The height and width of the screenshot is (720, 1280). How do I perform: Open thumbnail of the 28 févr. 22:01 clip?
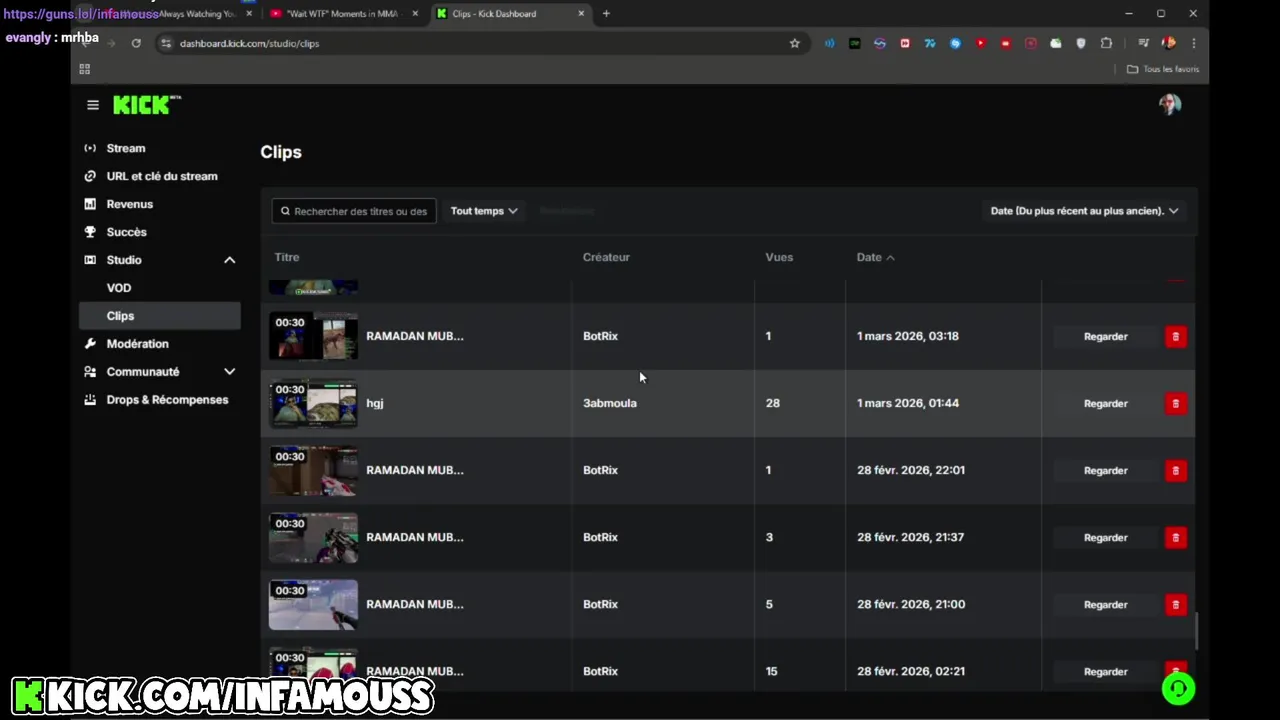coord(313,471)
